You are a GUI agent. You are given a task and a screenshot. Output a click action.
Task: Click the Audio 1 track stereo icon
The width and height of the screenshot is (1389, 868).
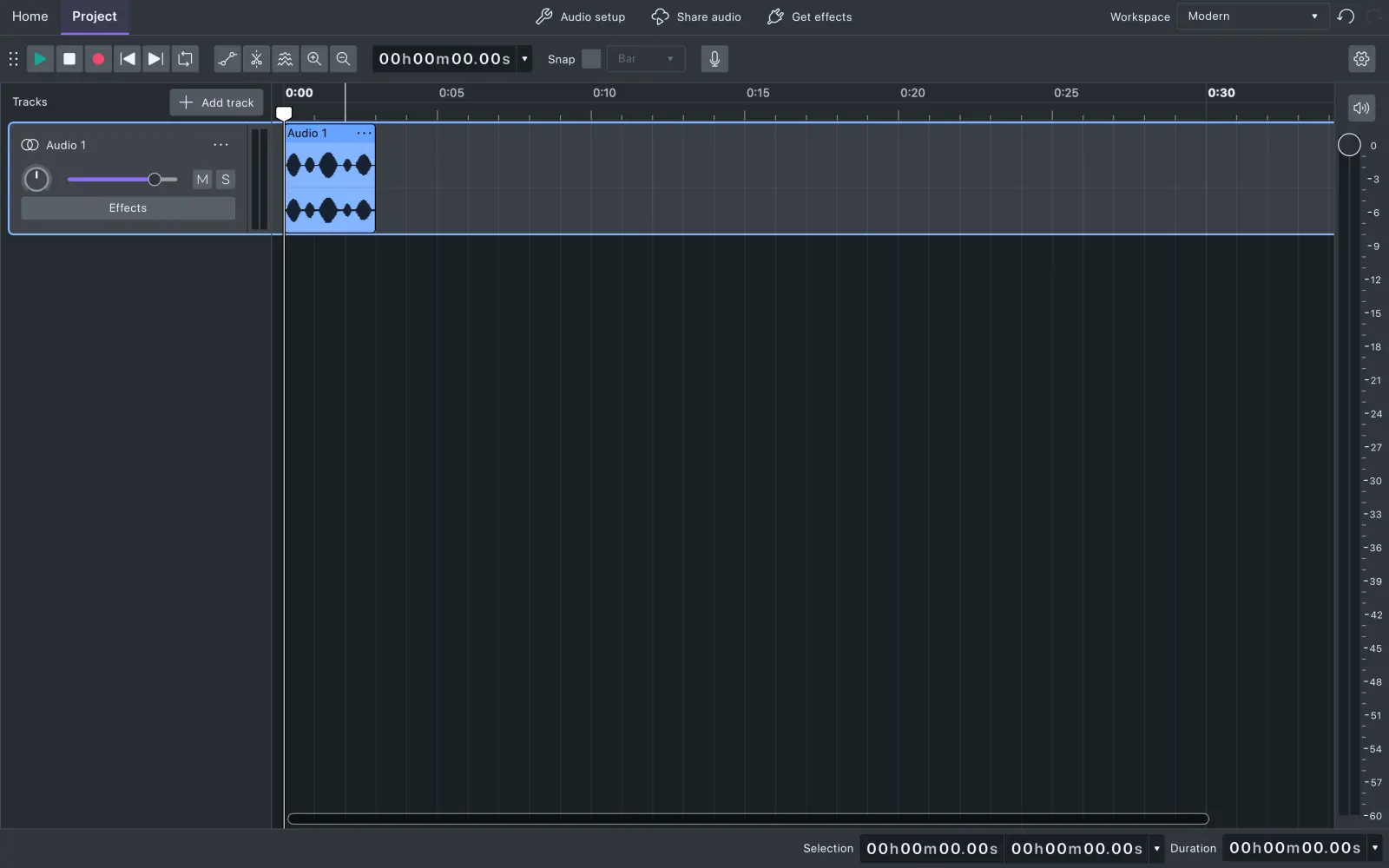(x=30, y=145)
